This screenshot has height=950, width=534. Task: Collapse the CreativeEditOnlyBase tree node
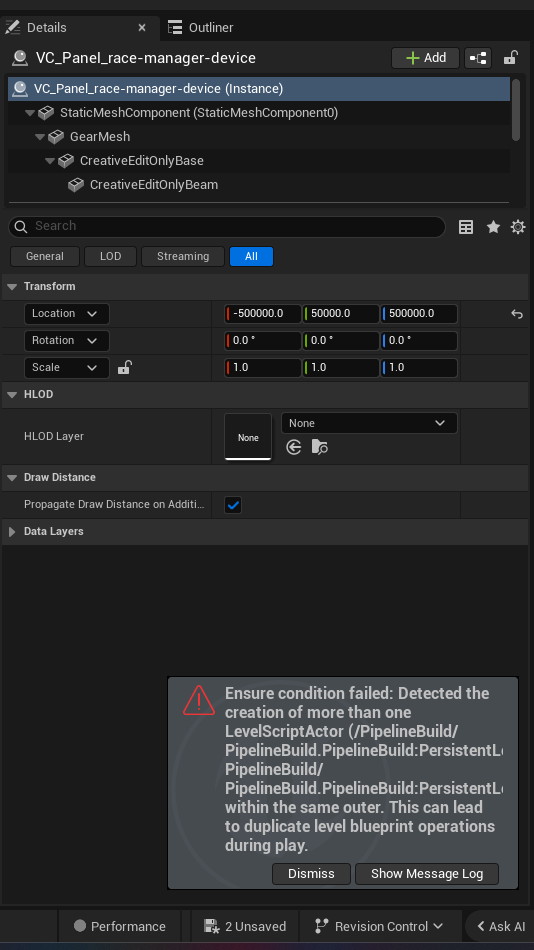tap(50, 161)
